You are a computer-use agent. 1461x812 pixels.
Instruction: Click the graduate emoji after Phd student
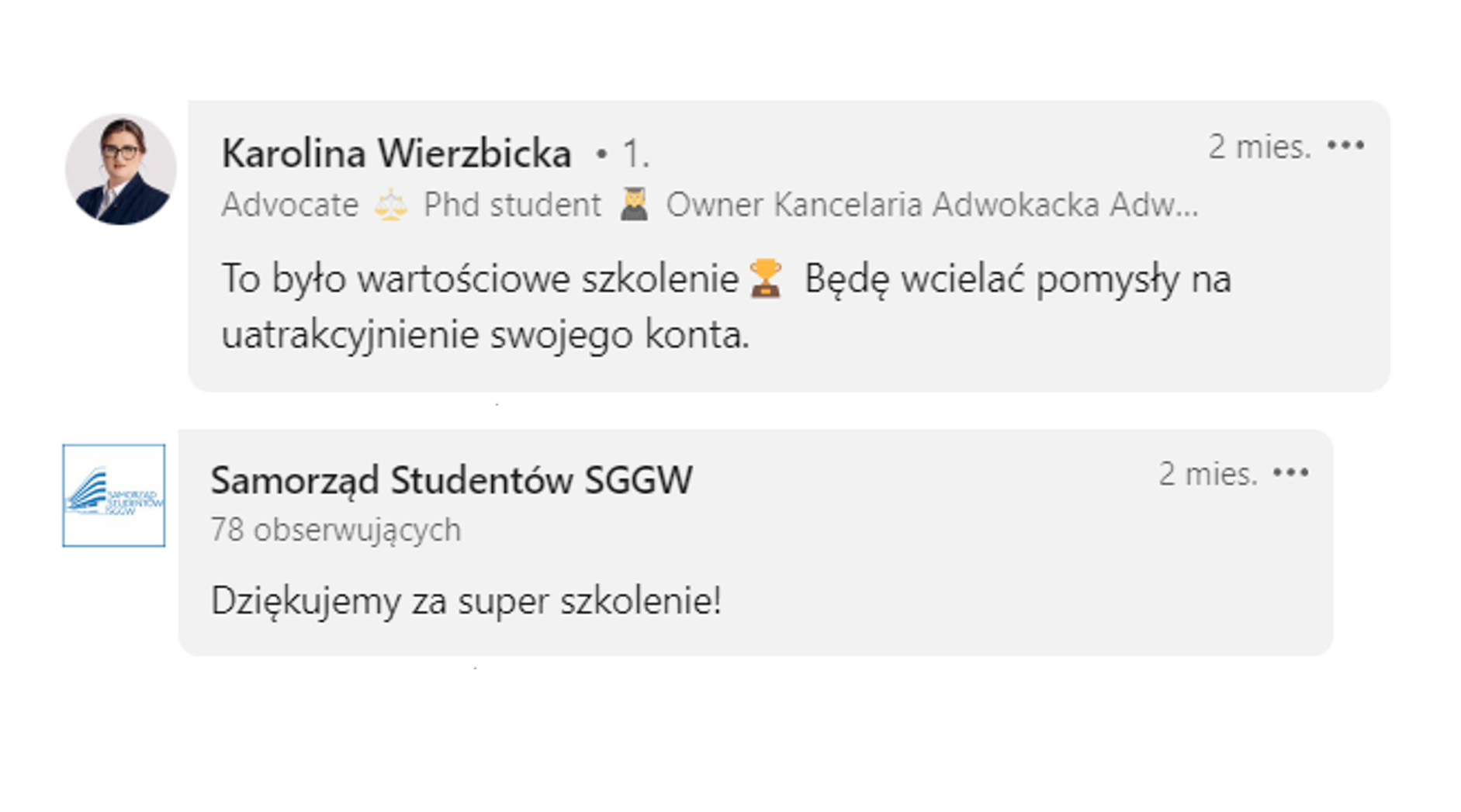click(634, 206)
